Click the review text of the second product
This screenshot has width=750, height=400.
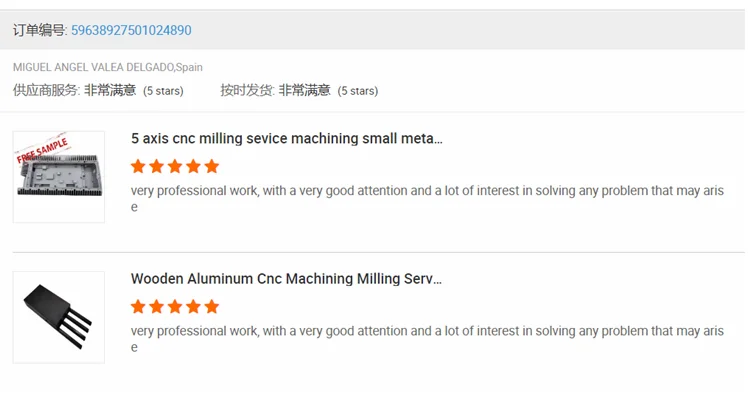(x=427, y=331)
